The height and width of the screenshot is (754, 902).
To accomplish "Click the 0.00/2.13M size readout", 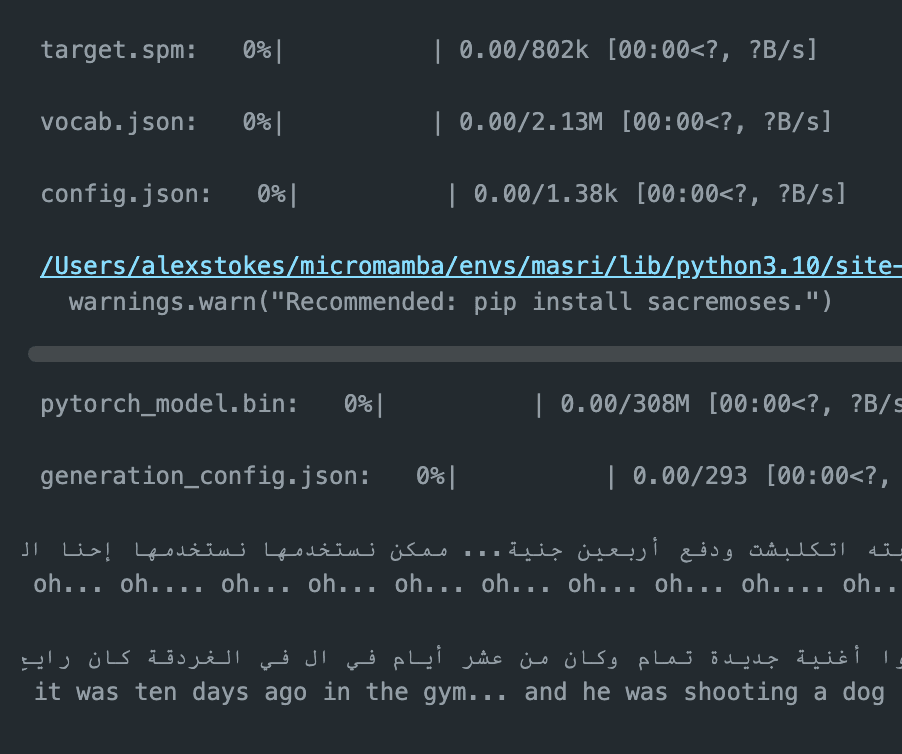I will (531, 122).
